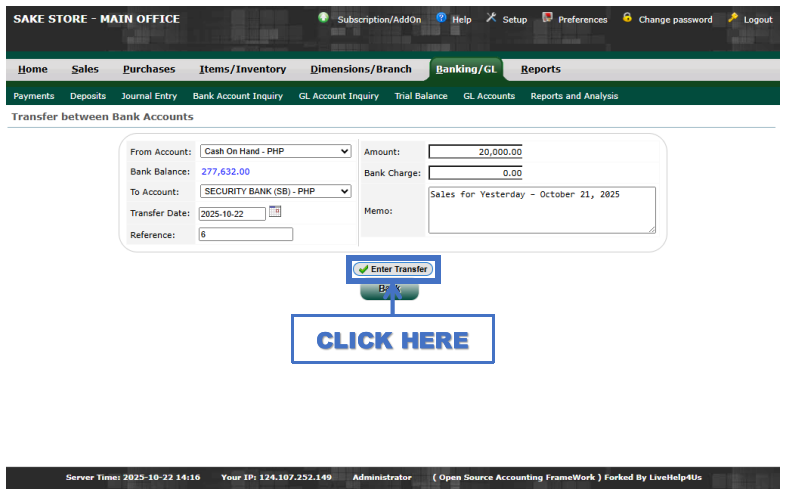Viewport: 788px width, 497px height.
Task: Switch to the Dimensions/Branch tab
Action: 360,69
